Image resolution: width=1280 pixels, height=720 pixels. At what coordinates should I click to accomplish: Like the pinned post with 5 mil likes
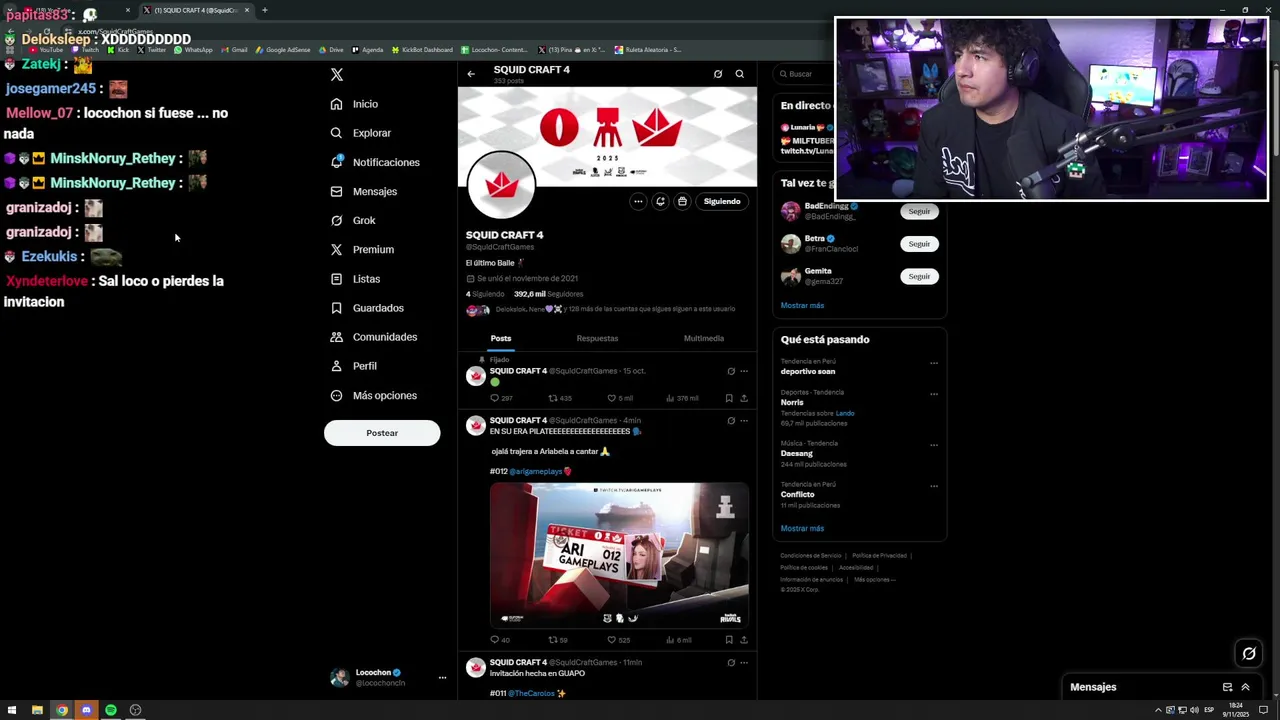pyautogui.click(x=620, y=398)
